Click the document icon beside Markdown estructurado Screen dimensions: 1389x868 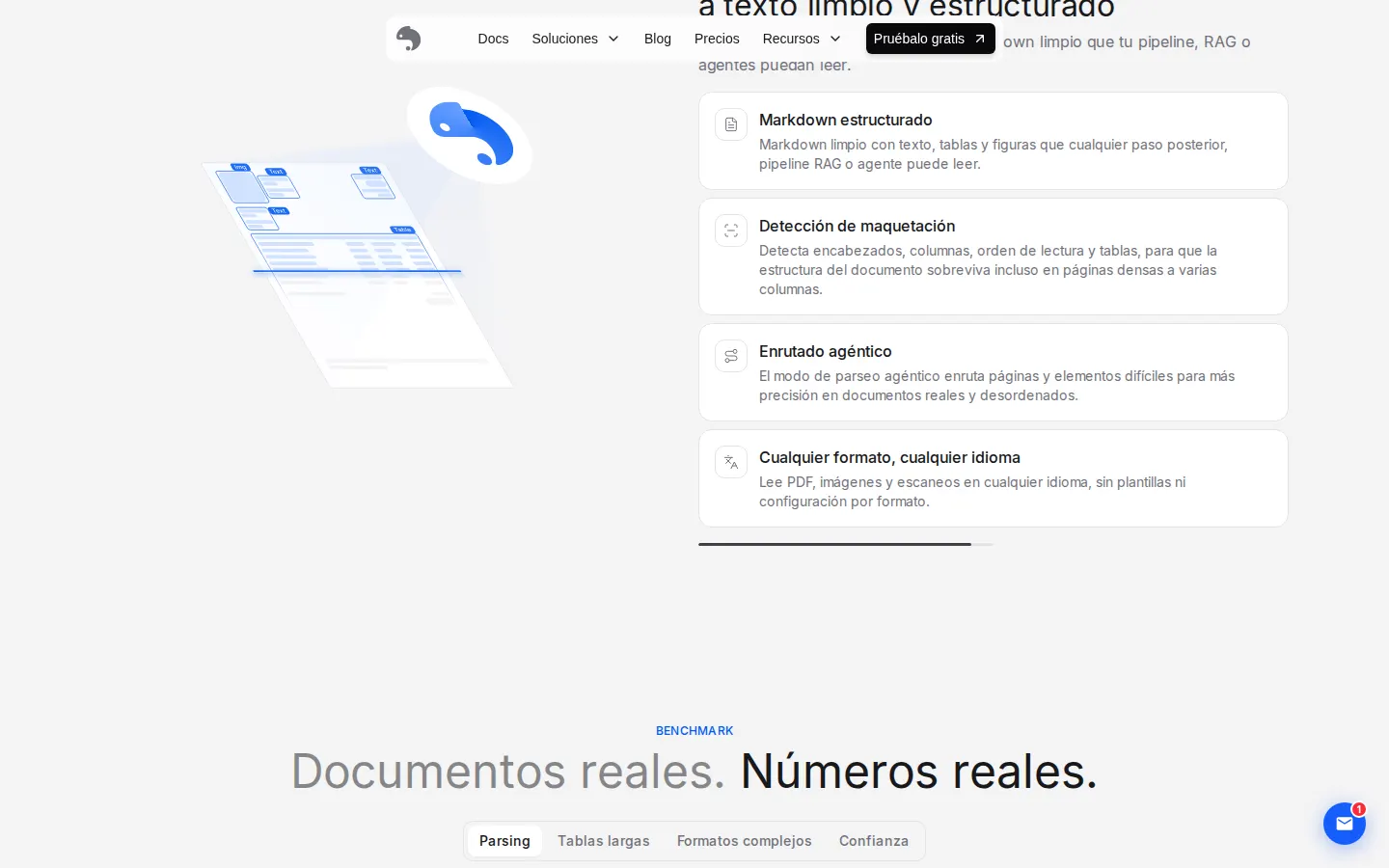(731, 124)
